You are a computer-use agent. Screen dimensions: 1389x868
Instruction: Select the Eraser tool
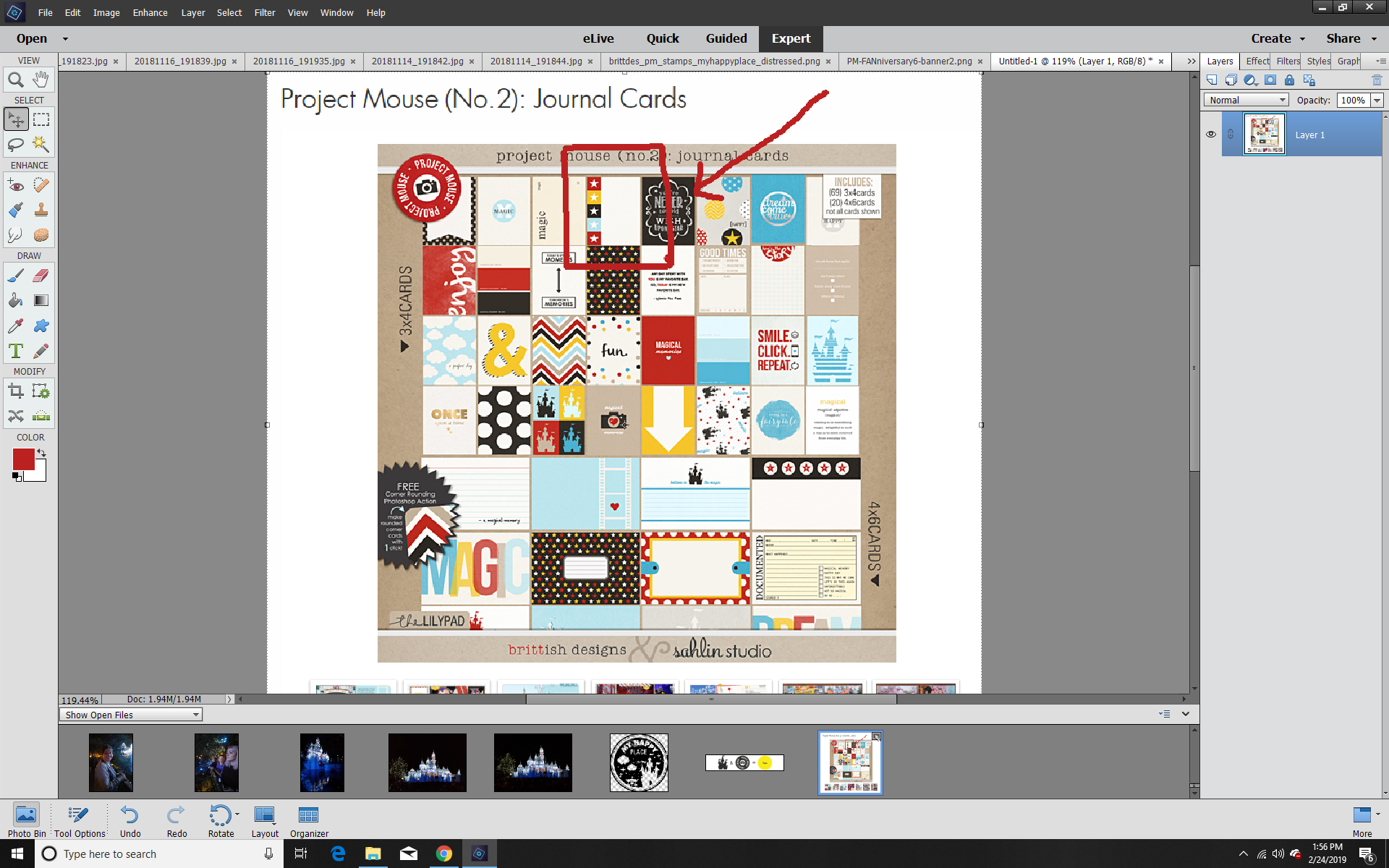(x=41, y=276)
